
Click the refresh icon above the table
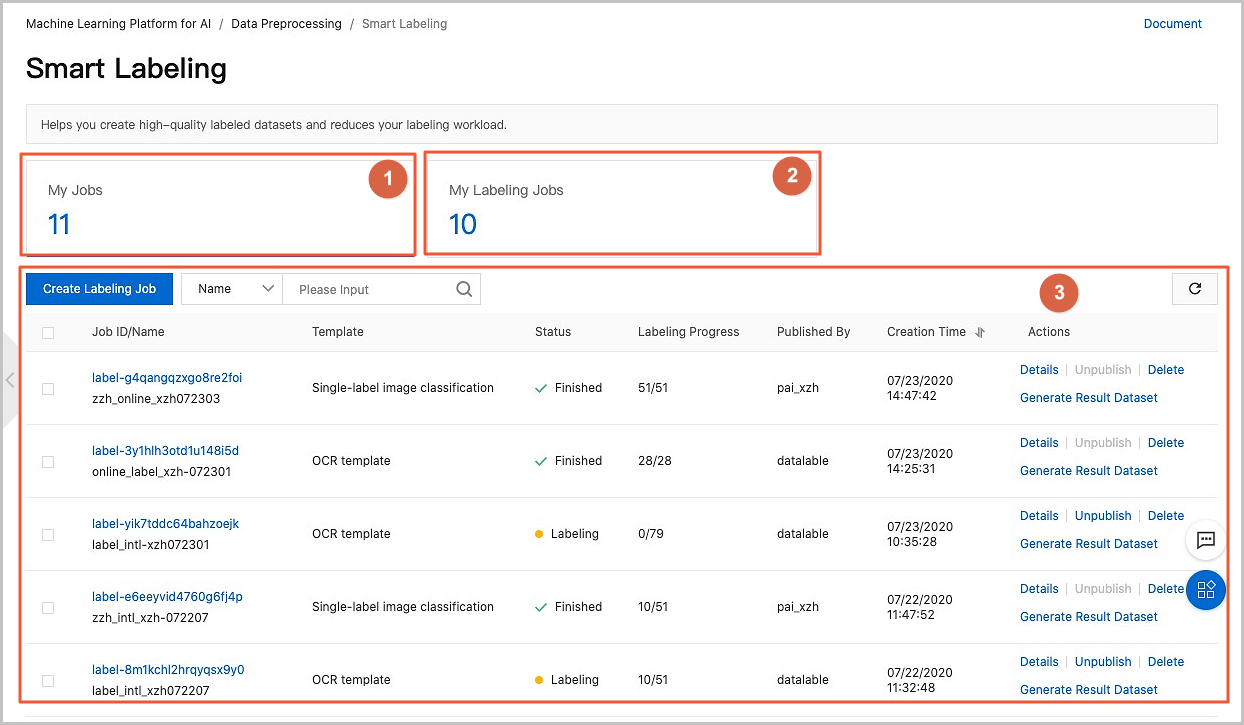(1194, 289)
